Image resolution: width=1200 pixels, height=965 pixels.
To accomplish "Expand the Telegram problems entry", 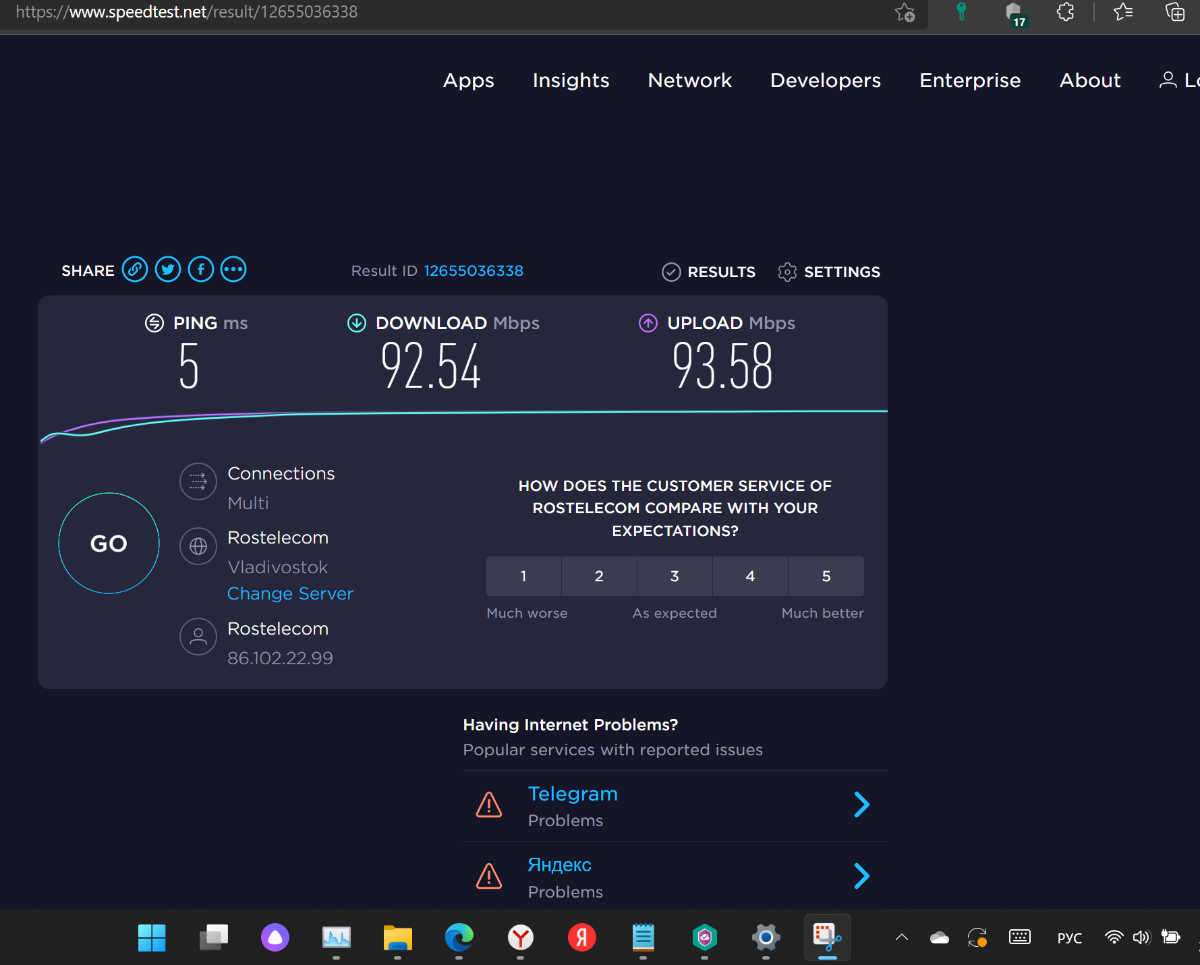I will 861,805.
